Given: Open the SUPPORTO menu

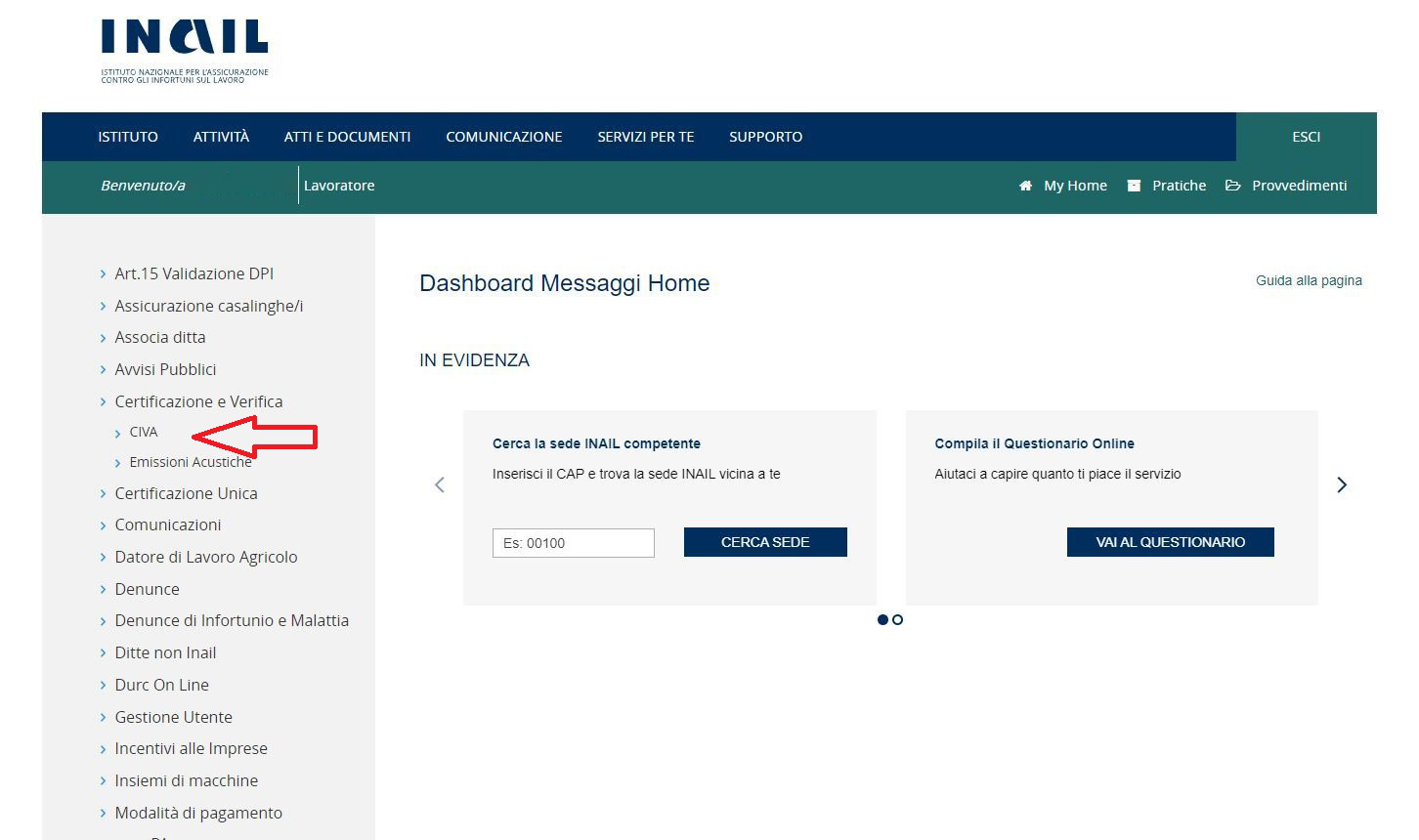Looking at the screenshot, I should 766,137.
